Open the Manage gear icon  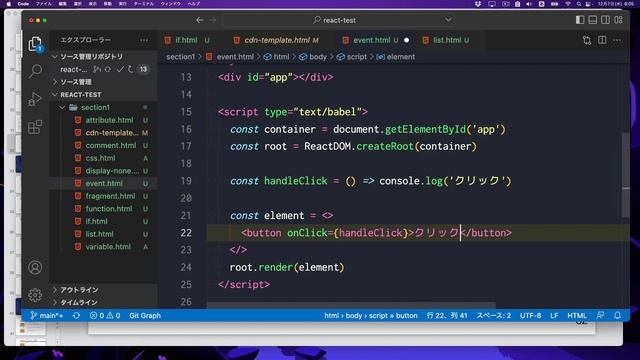(x=35, y=295)
